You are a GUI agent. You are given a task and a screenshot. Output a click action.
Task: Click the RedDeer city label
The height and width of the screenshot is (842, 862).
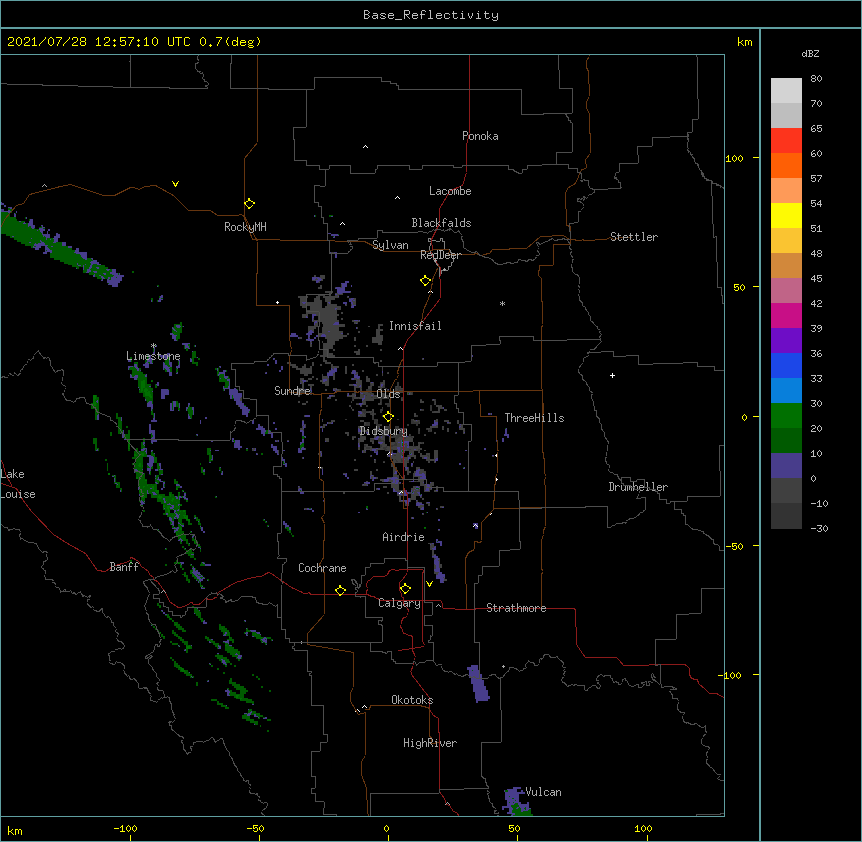pos(440,255)
